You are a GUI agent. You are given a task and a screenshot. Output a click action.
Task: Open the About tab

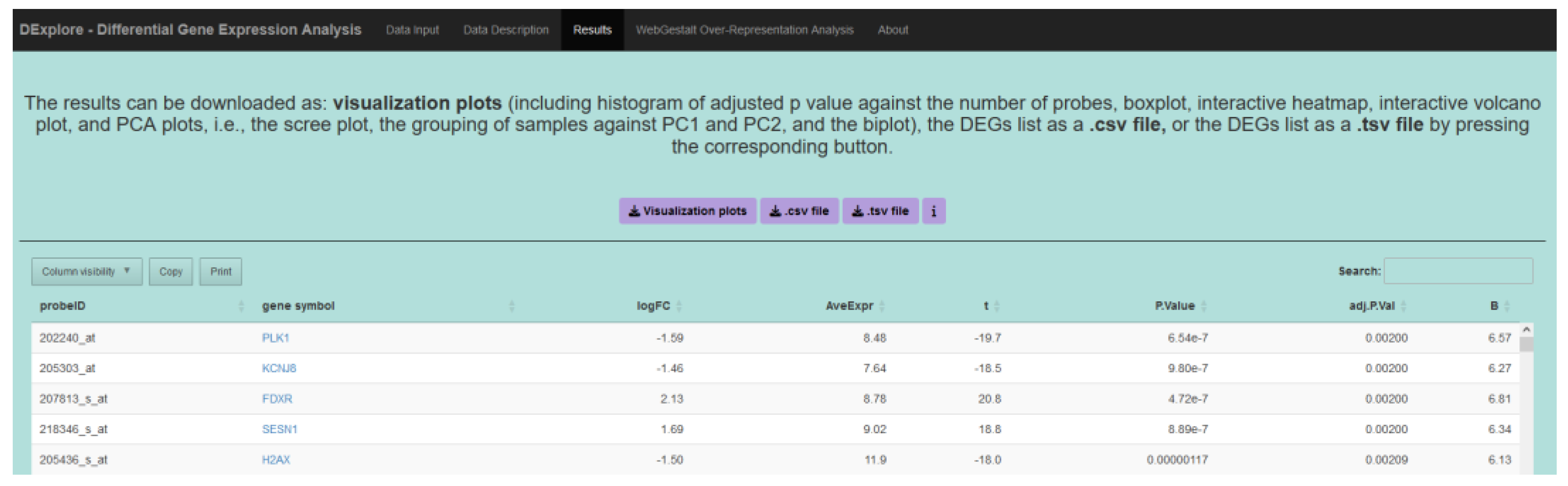tap(892, 30)
